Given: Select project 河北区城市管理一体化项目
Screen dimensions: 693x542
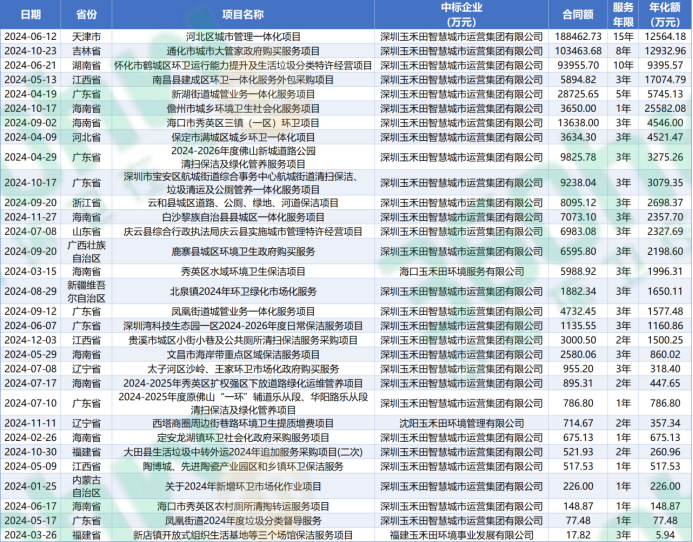Looking at the screenshot, I should tap(243, 37).
